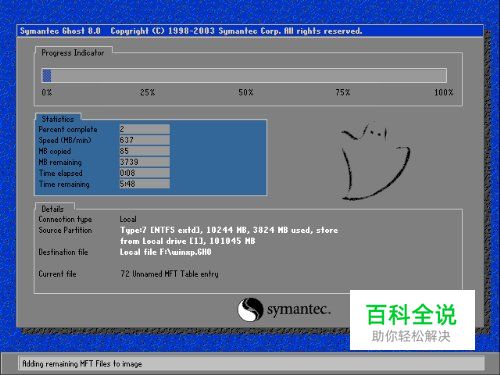Screen dimensions: 500x375
Task: Click the status bar message about MFT files
Action: (82, 364)
